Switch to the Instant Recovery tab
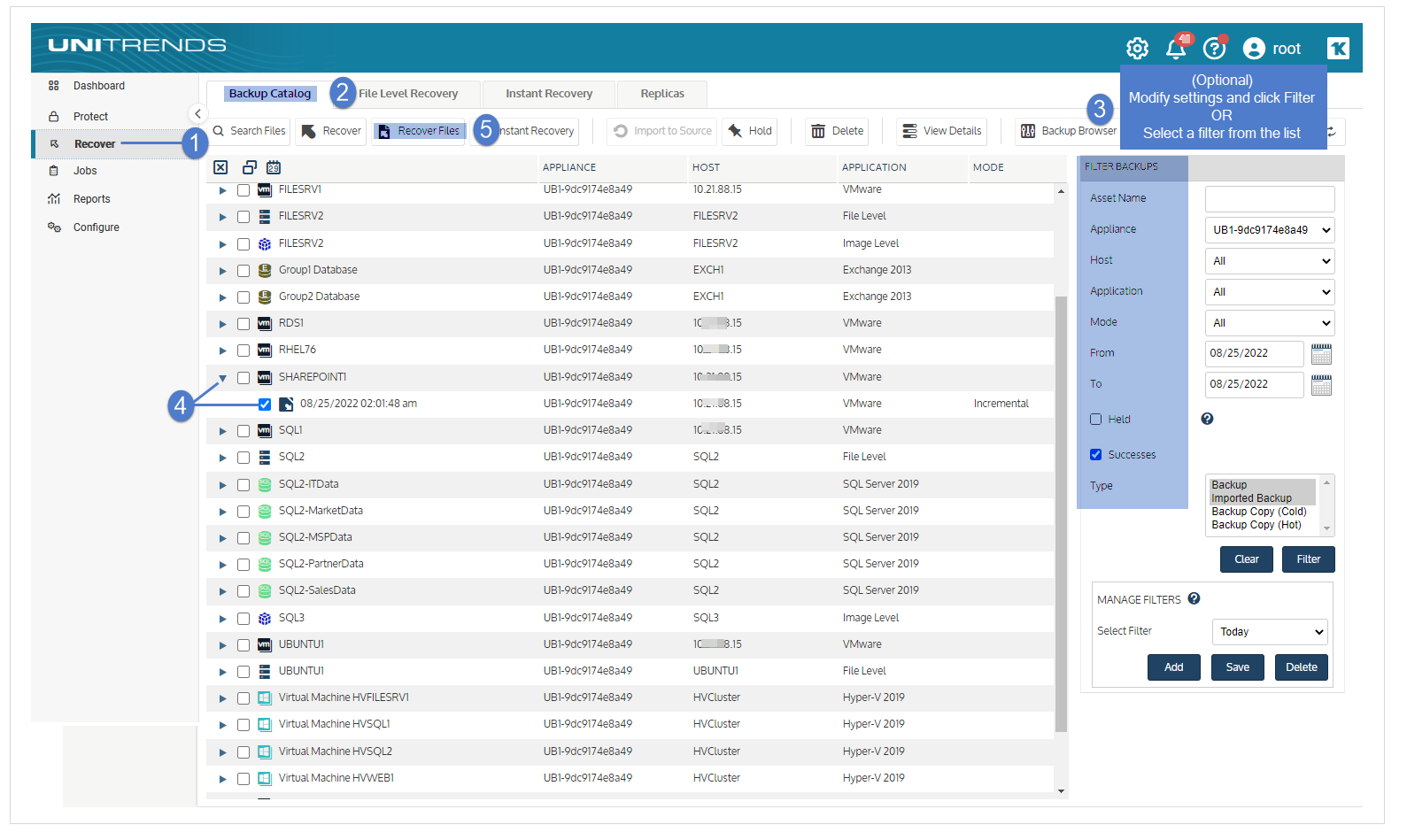 click(x=549, y=94)
